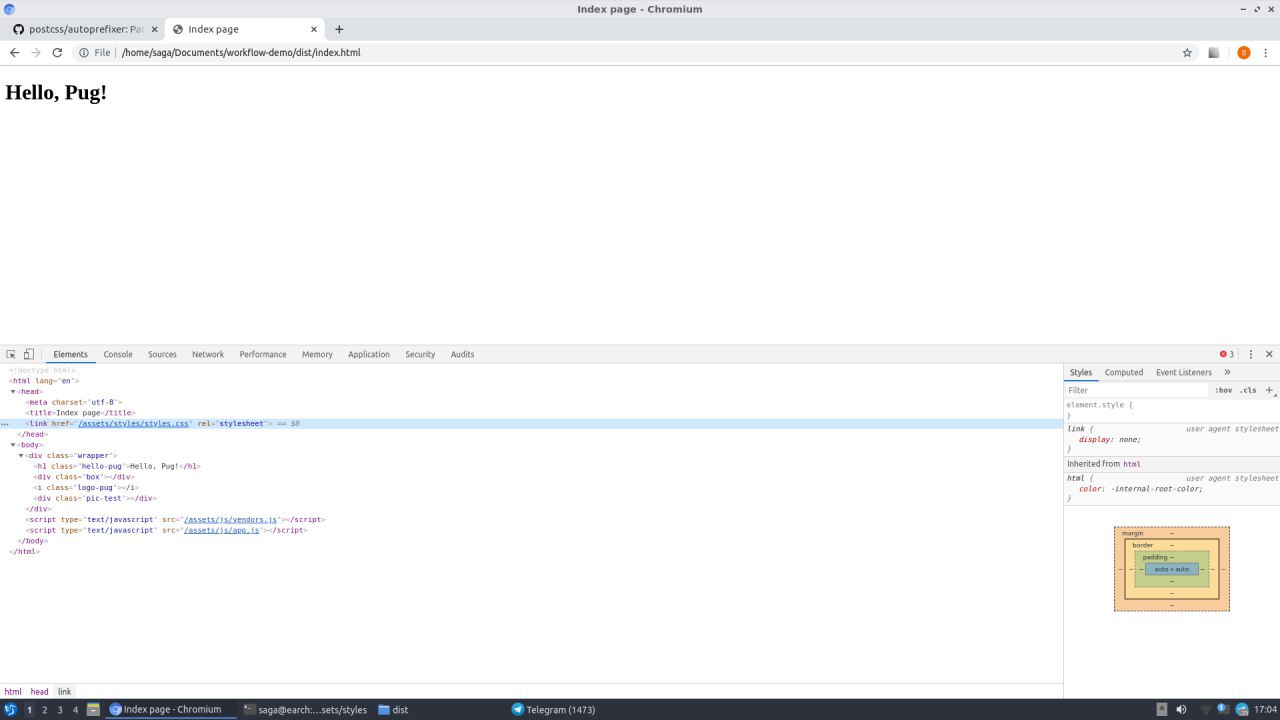Reload the page

click(x=57, y=52)
